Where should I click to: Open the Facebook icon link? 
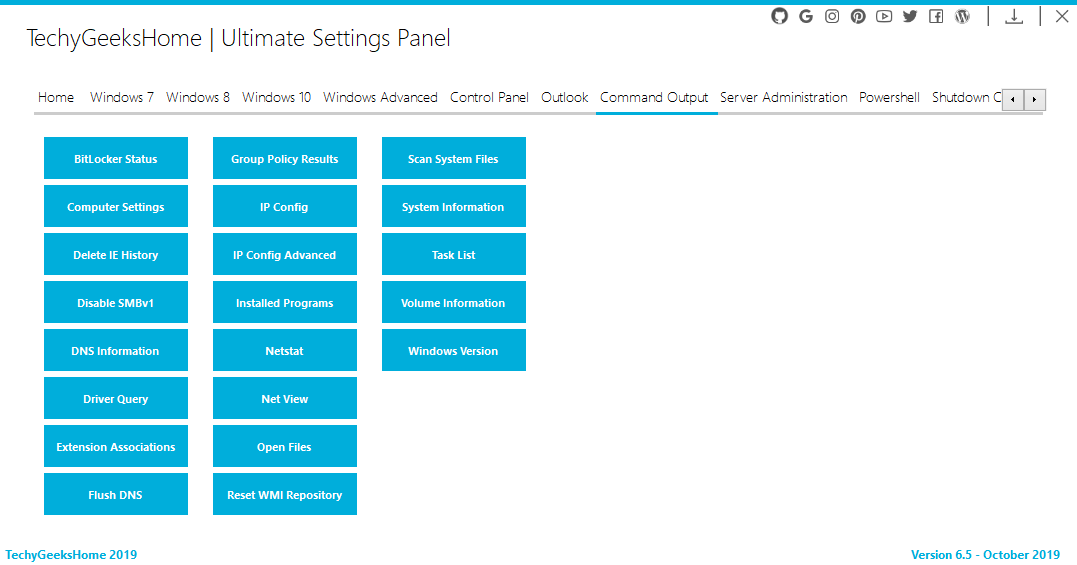(936, 16)
